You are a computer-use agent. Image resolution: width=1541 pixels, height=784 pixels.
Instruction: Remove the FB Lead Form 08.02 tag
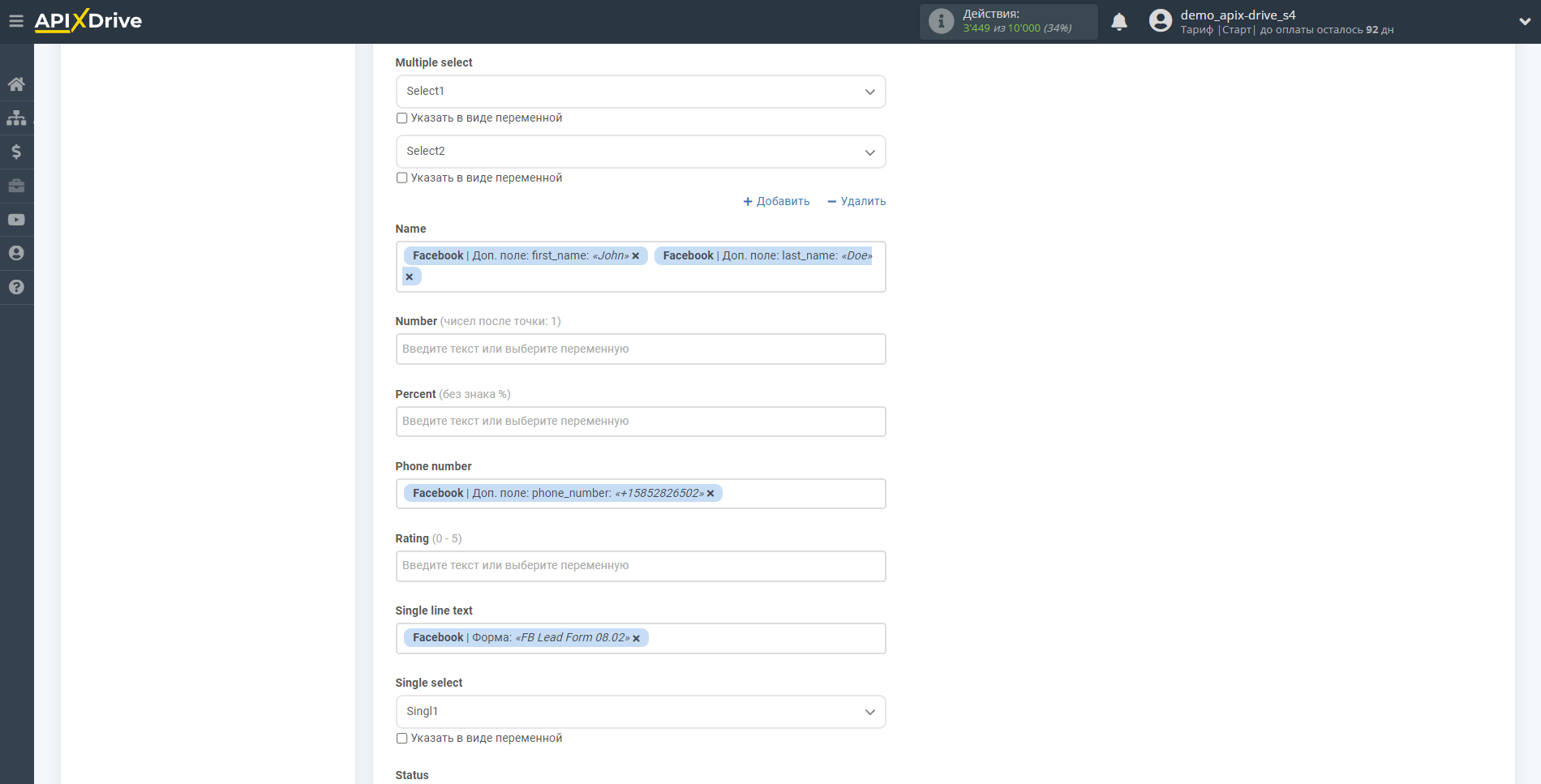[x=637, y=639]
